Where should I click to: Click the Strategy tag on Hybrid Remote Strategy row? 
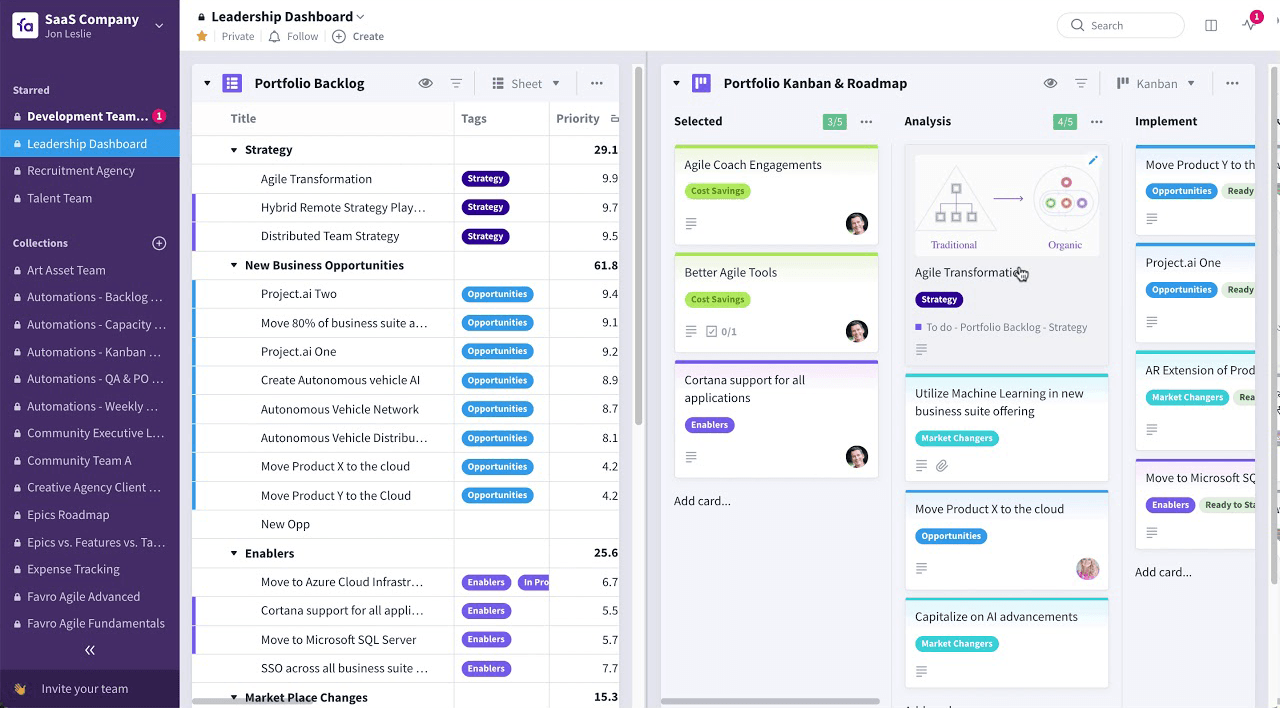[485, 207]
